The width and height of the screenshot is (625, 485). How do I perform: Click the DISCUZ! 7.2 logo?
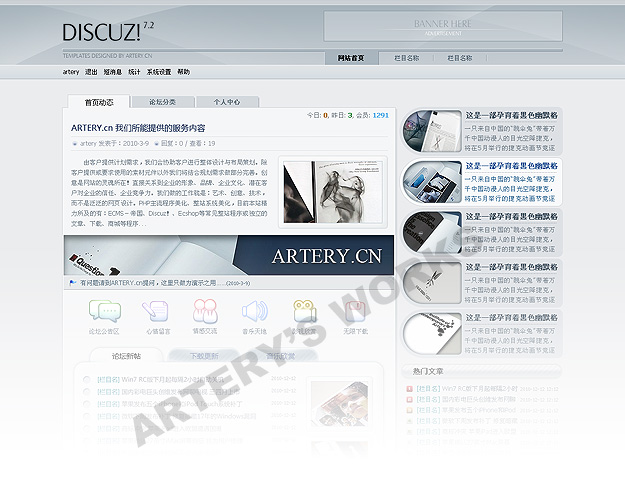(107, 32)
